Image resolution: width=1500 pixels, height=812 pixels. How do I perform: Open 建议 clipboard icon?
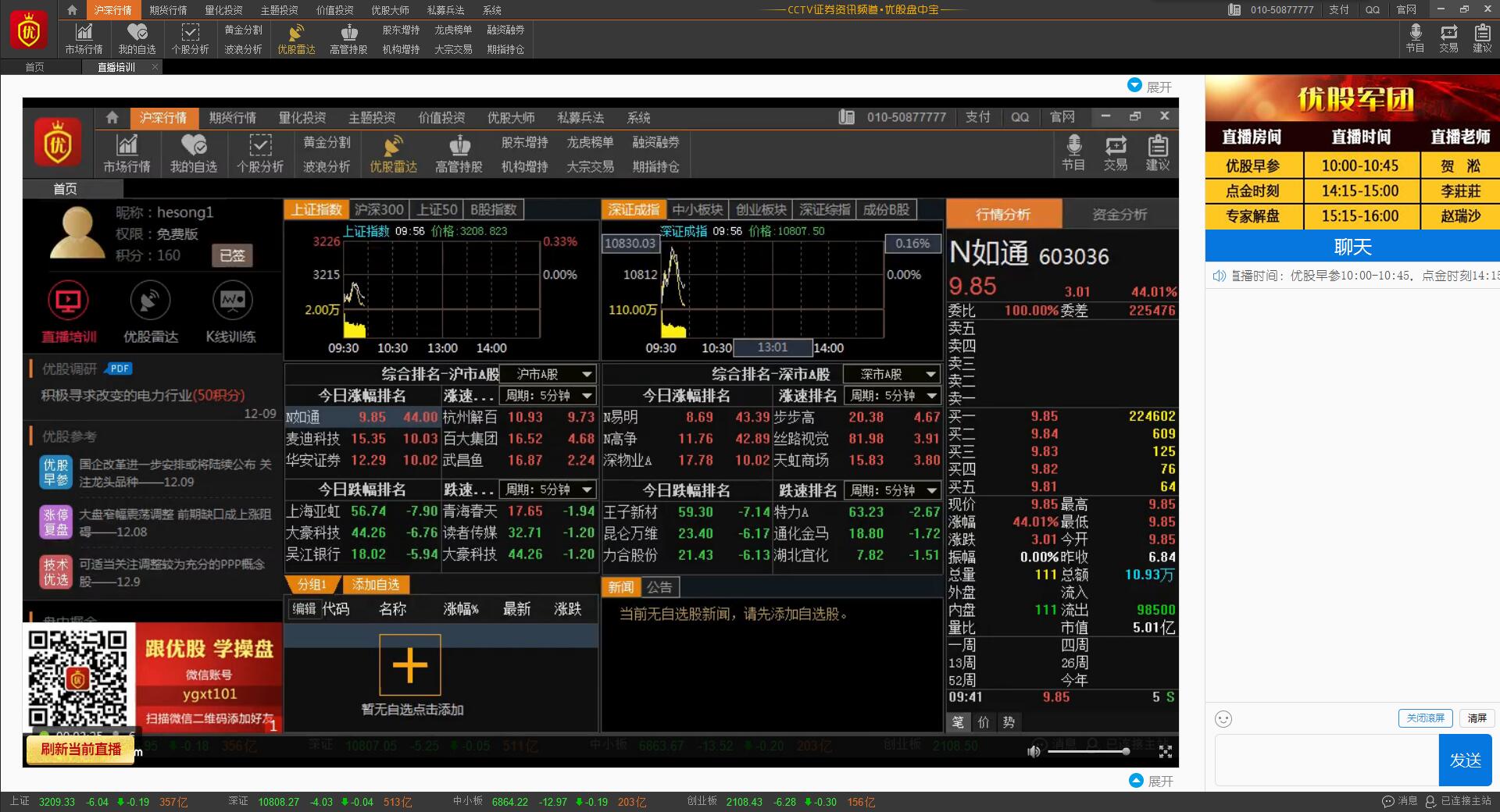[x=1482, y=37]
